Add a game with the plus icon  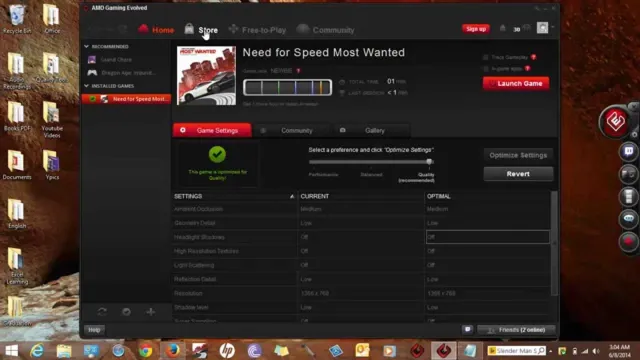151,312
